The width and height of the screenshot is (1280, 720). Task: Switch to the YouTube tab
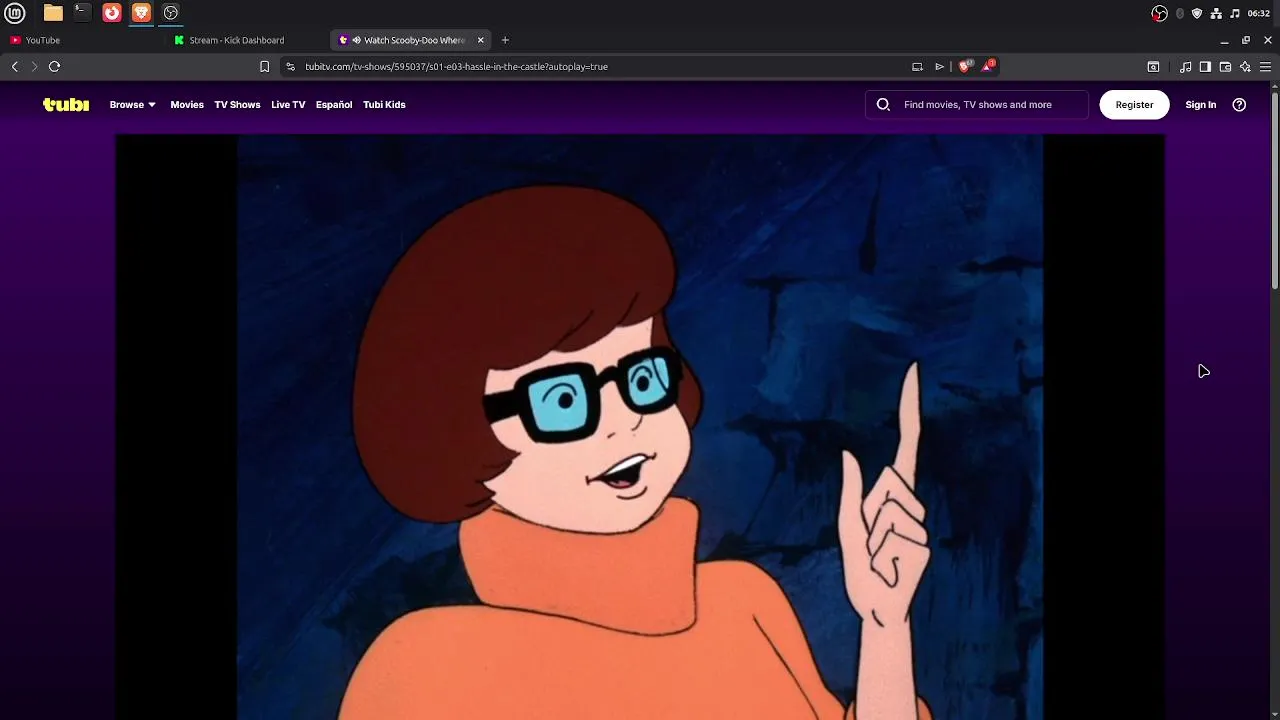pos(82,40)
